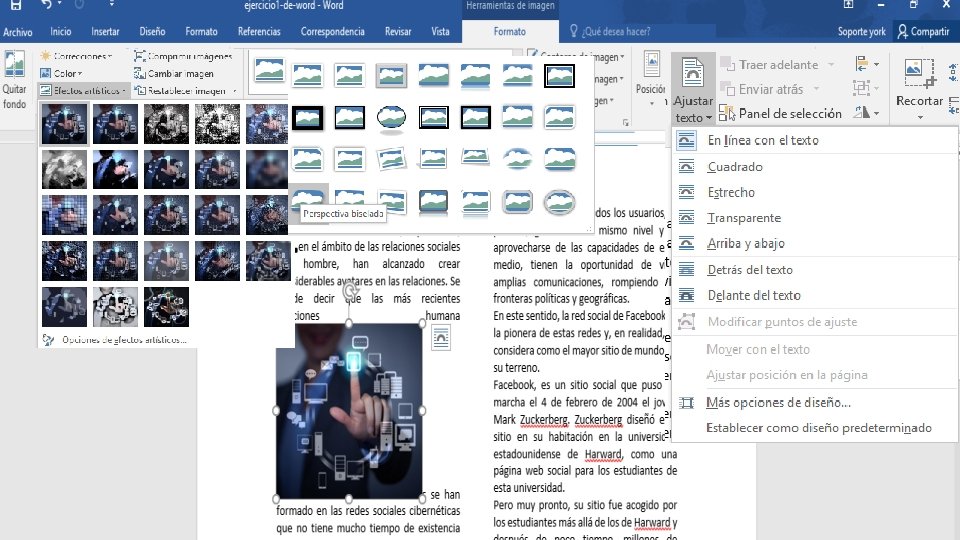Expand the Posición dropdown arrow
Image resolution: width=960 pixels, height=540 pixels.
coord(651,103)
